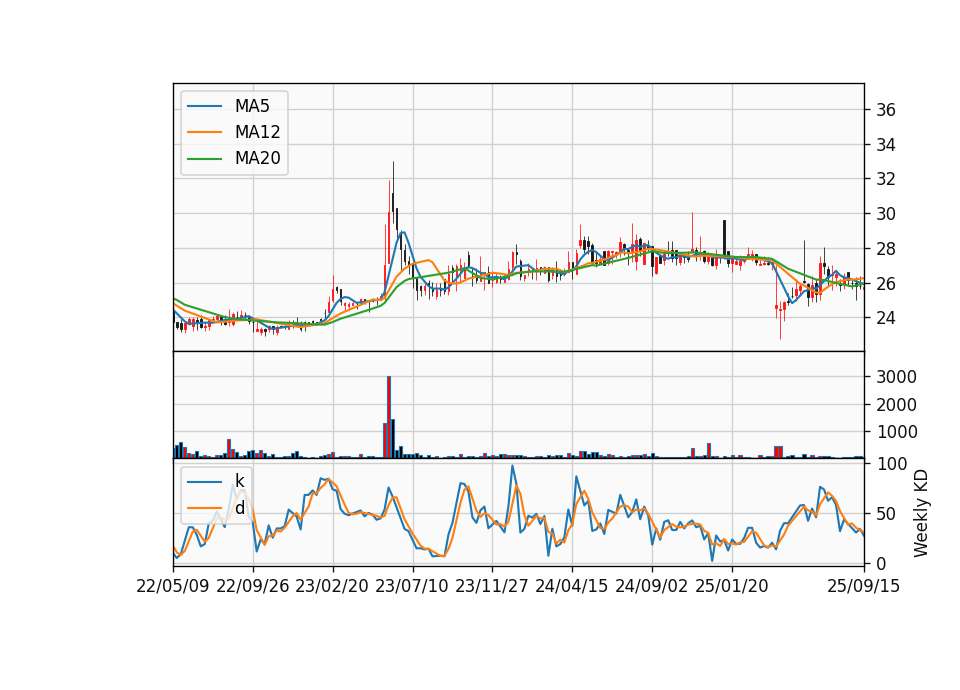The width and height of the screenshot is (960, 690).
Task: Click the price axis value 34
Action: pyautogui.click(x=885, y=145)
